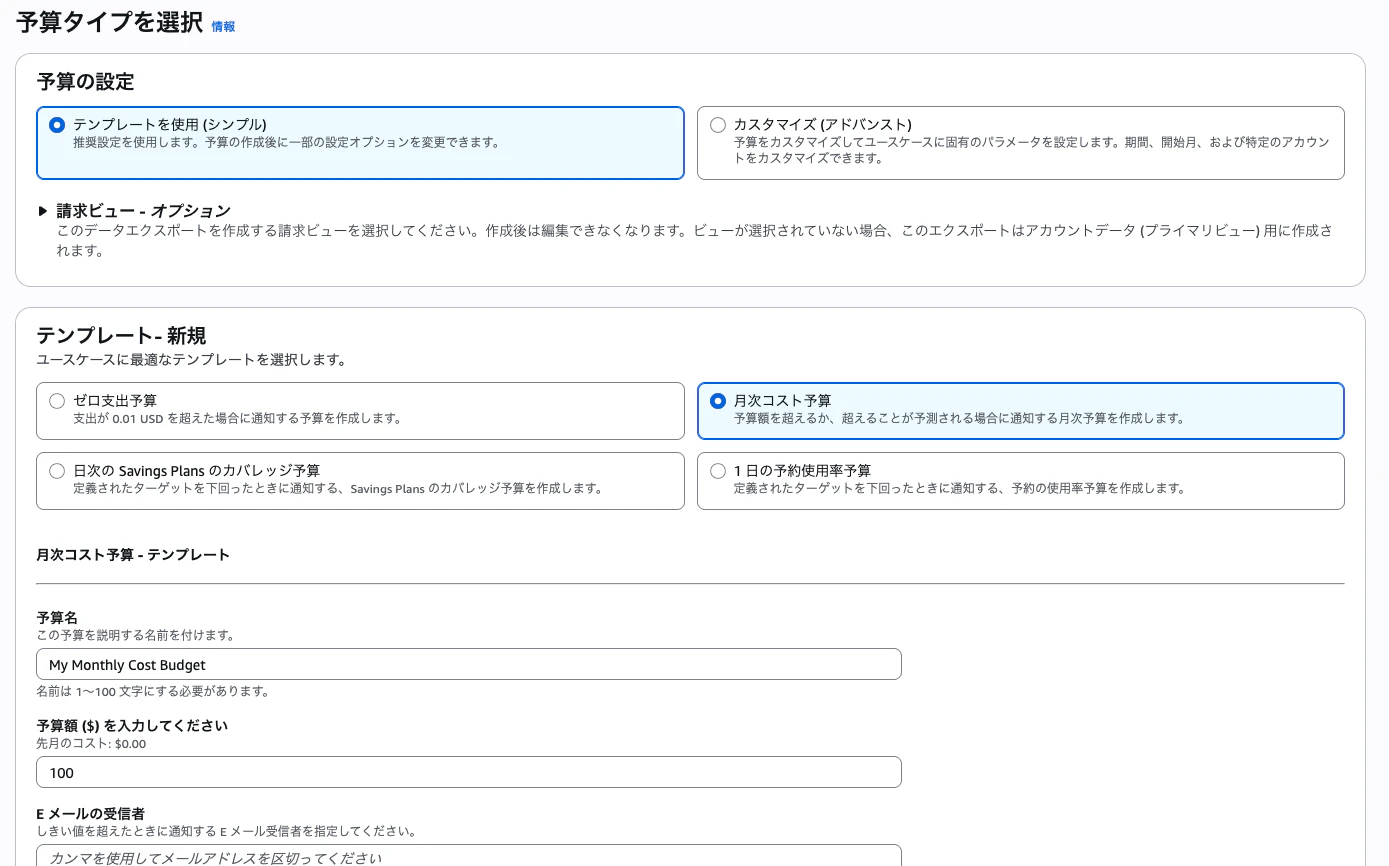Select the テンプレートを使用 (シンプル) radio button

(x=58, y=127)
